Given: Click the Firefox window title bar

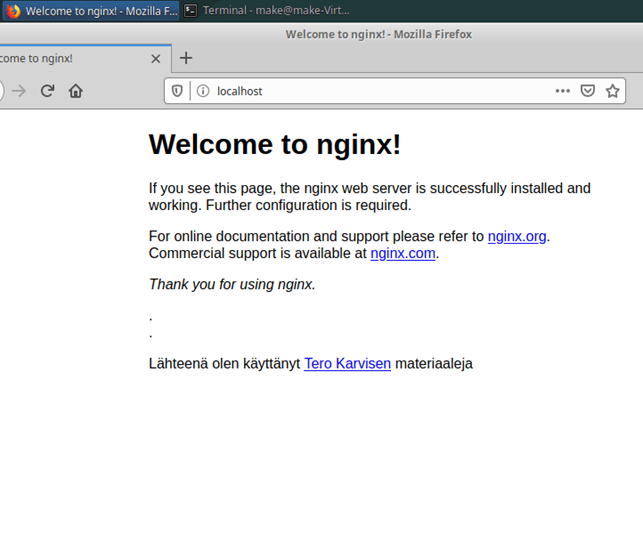Looking at the screenshot, I should click(378, 34).
